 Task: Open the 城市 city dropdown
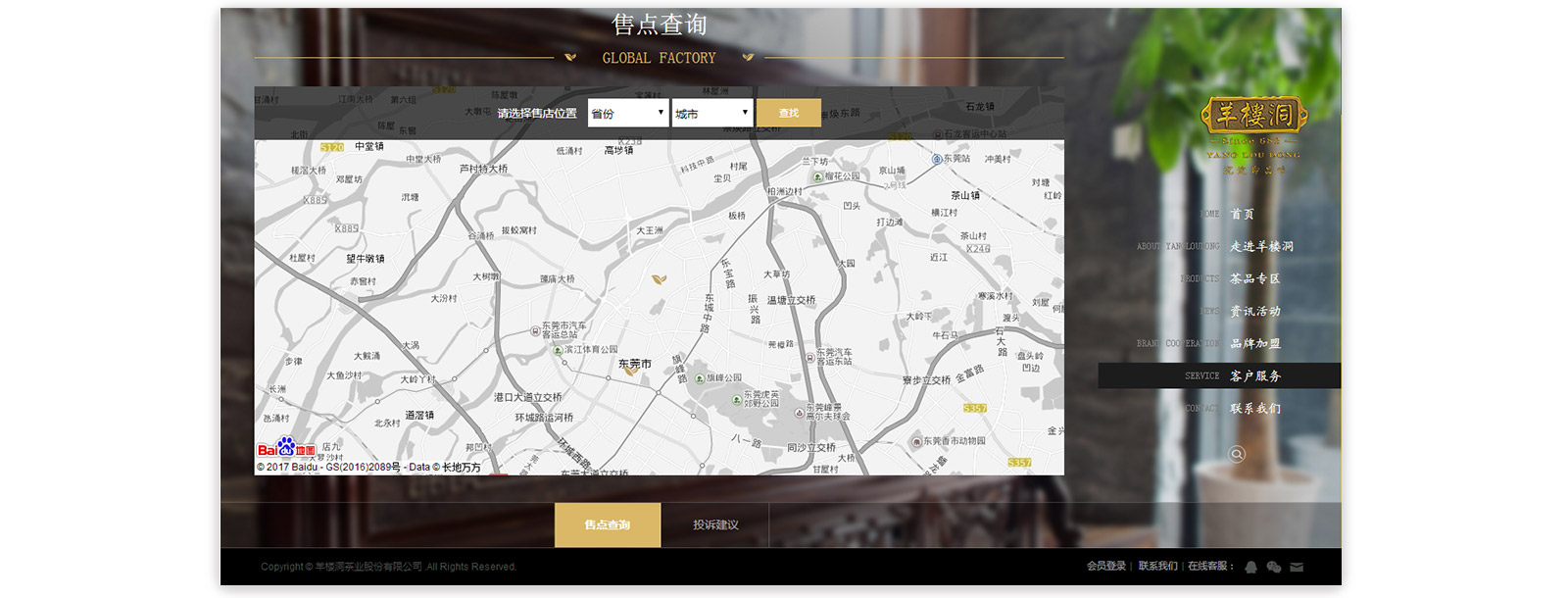[712, 113]
